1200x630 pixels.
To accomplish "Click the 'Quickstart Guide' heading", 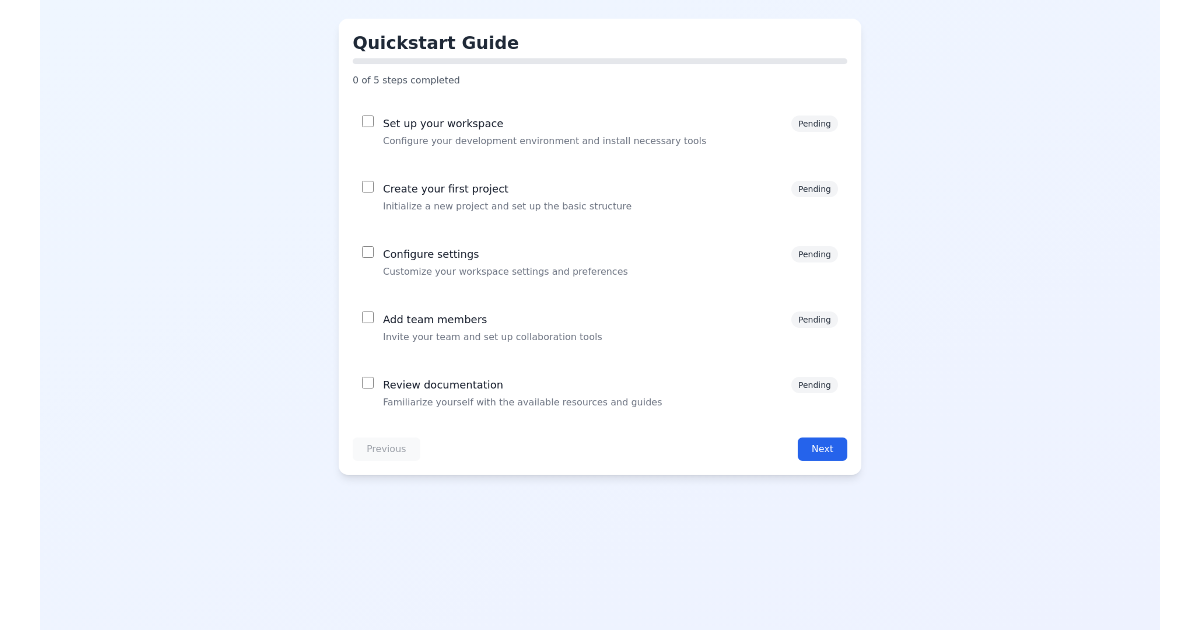I will pyautogui.click(x=435, y=43).
